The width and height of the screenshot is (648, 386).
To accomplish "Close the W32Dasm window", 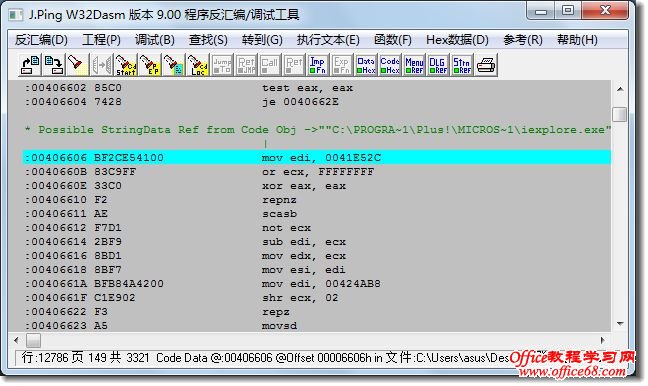I will (x=605, y=10).
